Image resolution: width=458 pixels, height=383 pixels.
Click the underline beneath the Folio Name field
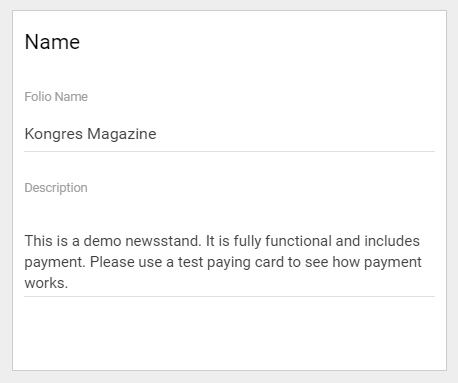(x=229, y=151)
